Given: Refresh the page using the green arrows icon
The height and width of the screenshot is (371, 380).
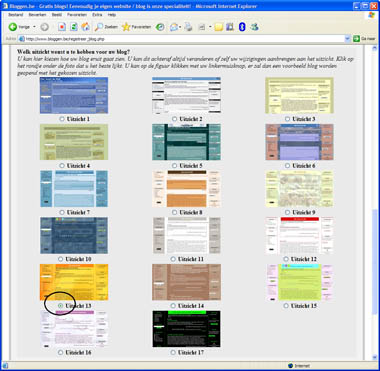Looking at the screenshot, I should [73, 27].
